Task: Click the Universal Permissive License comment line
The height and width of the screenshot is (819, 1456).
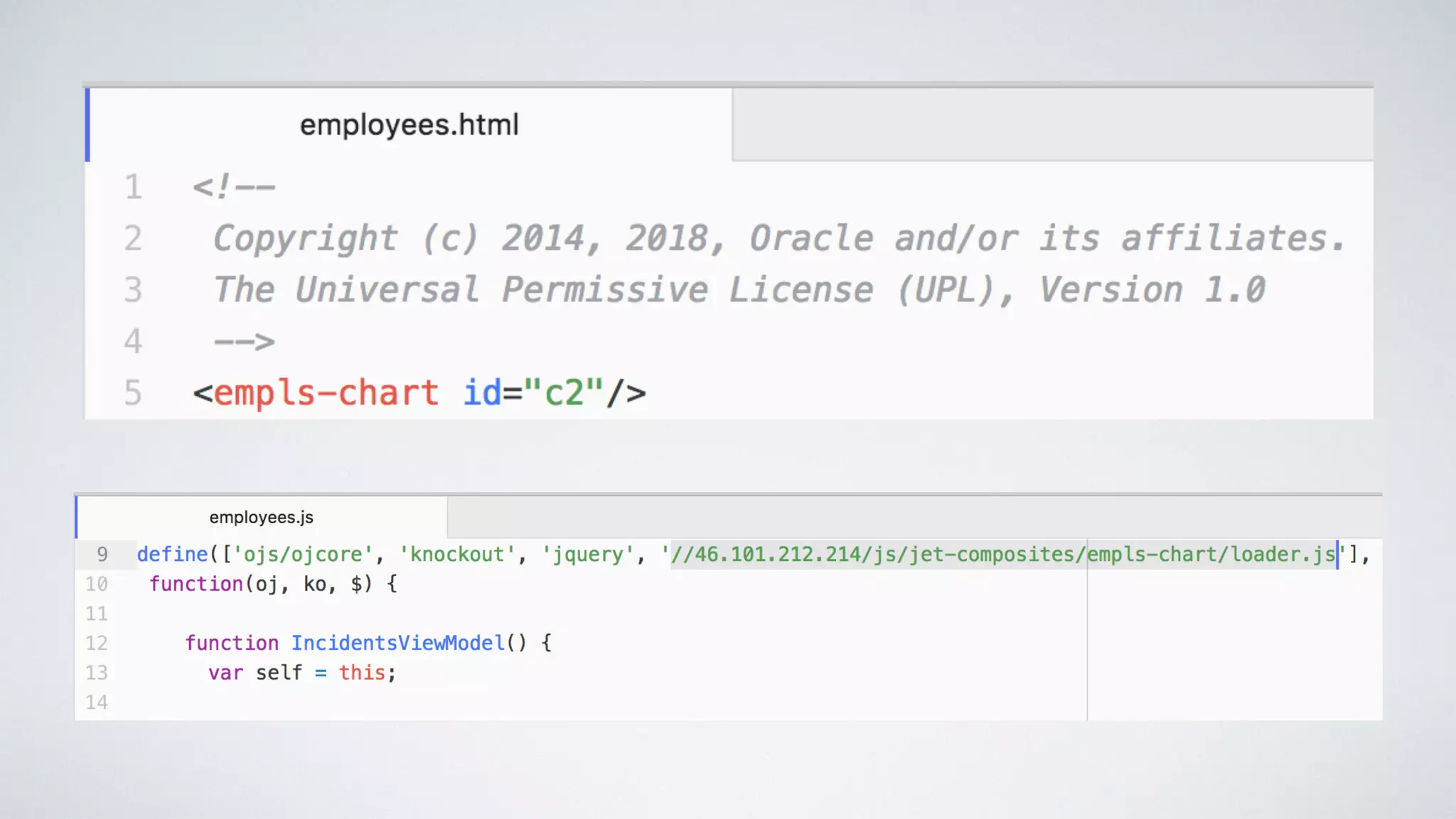Action: [x=739, y=290]
